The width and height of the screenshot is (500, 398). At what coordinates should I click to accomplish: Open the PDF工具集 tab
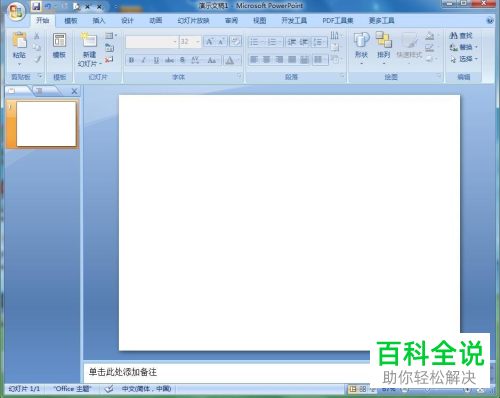337,21
